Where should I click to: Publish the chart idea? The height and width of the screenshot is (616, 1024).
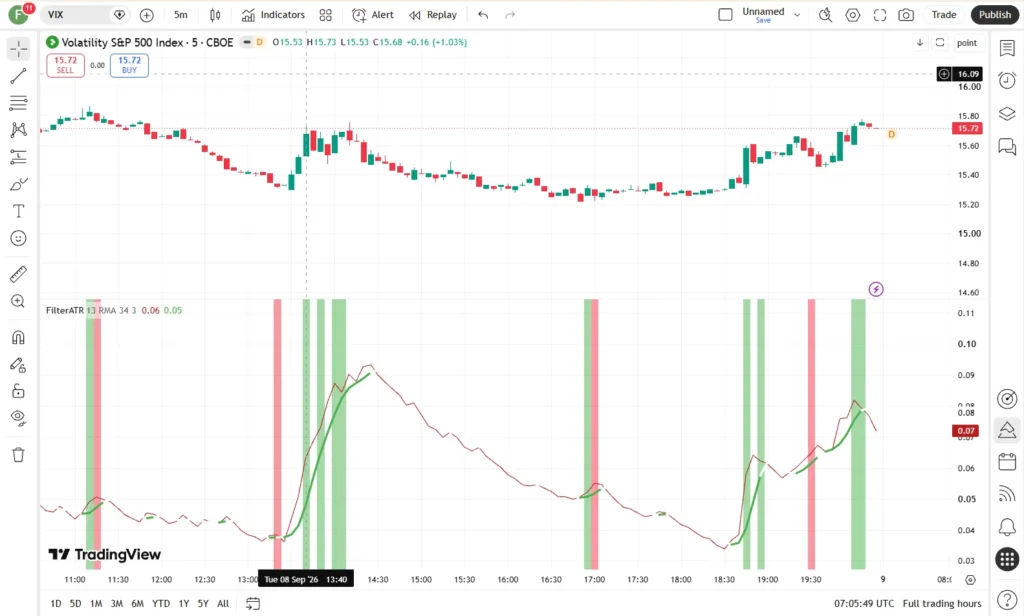(995, 14)
